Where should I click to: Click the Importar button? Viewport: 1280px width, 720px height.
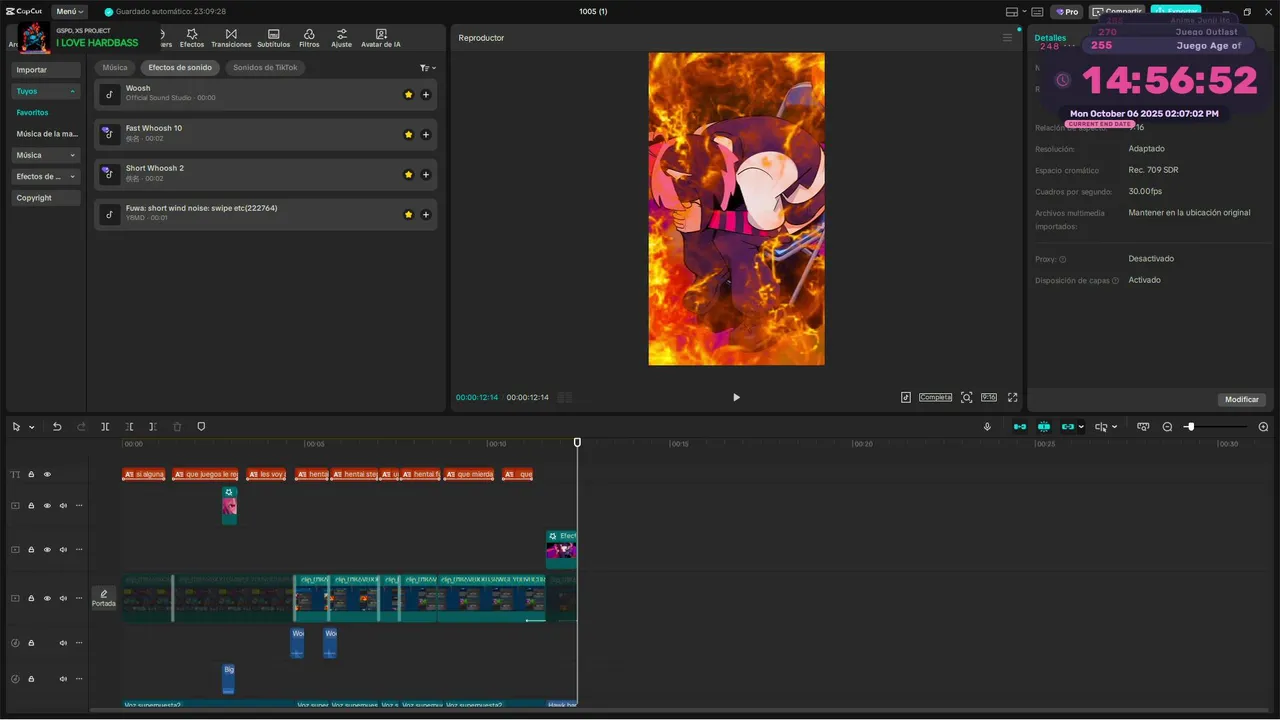tap(46, 70)
